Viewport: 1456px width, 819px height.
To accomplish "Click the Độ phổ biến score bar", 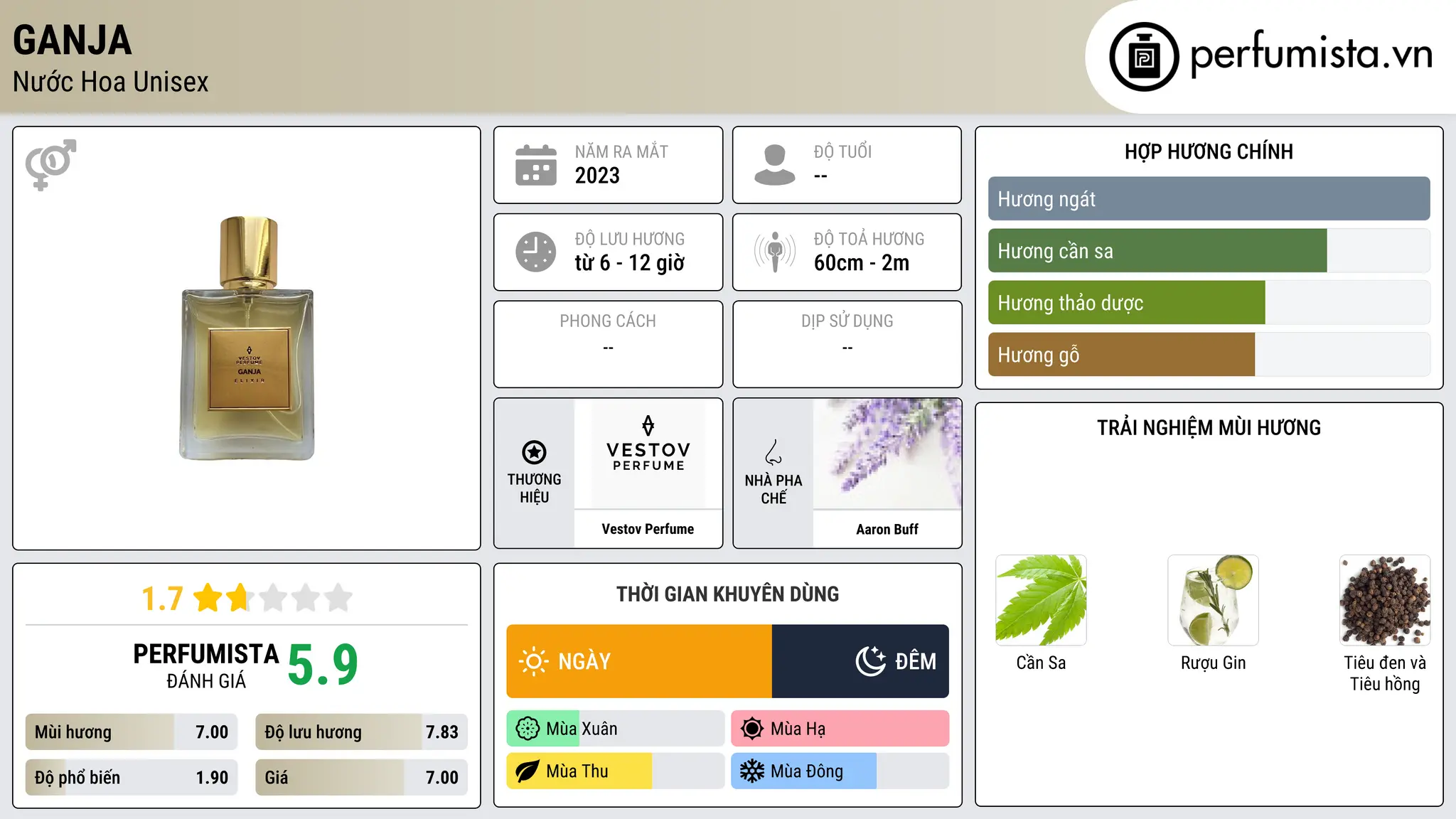I will click(x=132, y=778).
